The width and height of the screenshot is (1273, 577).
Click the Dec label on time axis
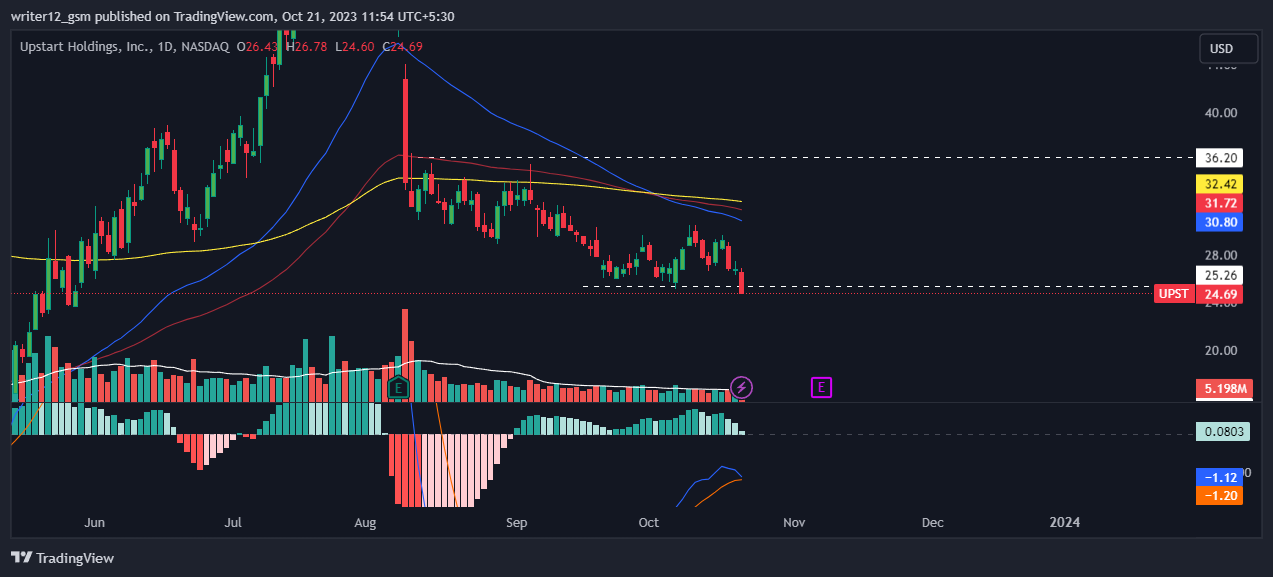pos(932,522)
